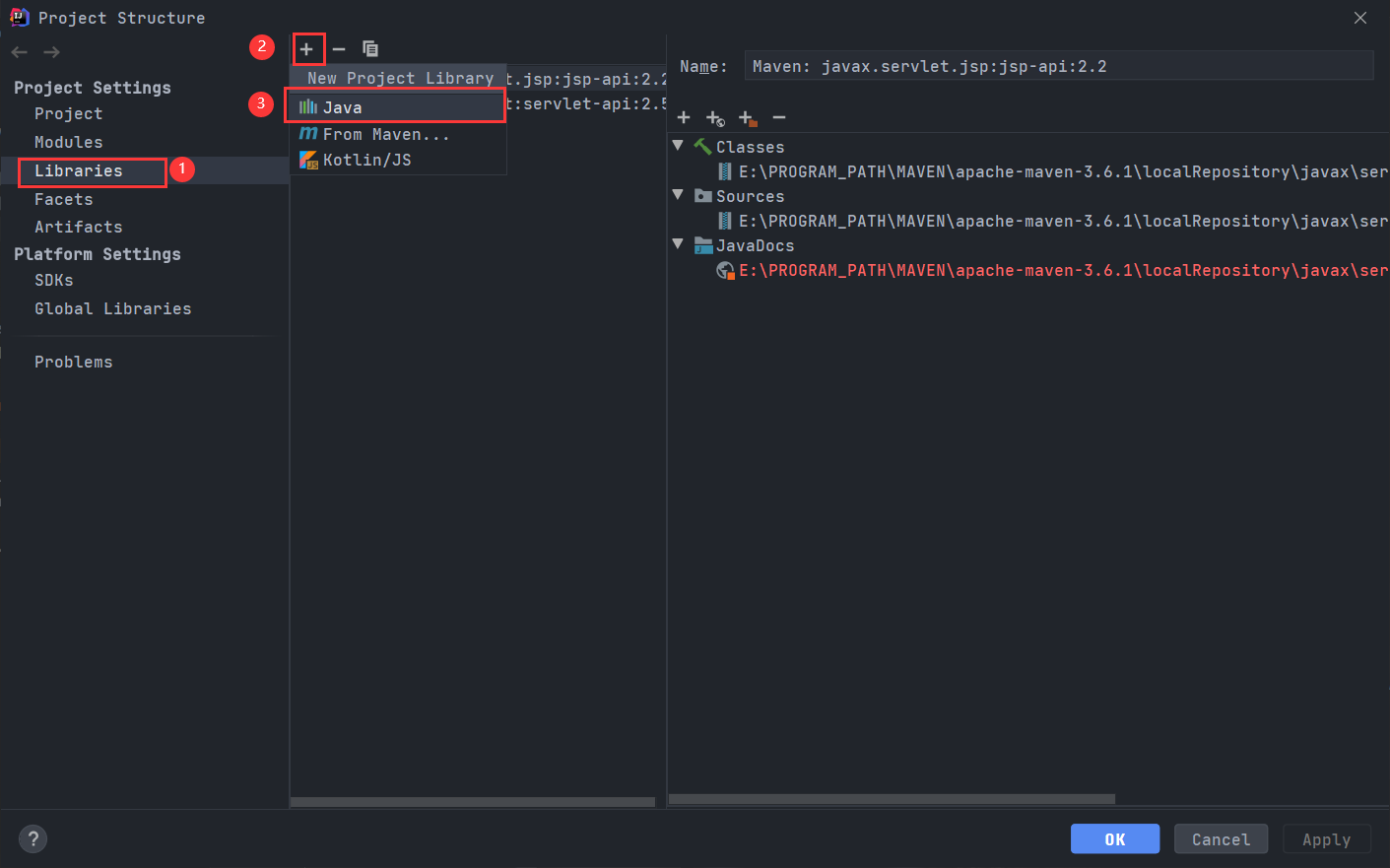Select Java from New Project Library menu
This screenshot has width=1390, height=868.
(397, 107)
